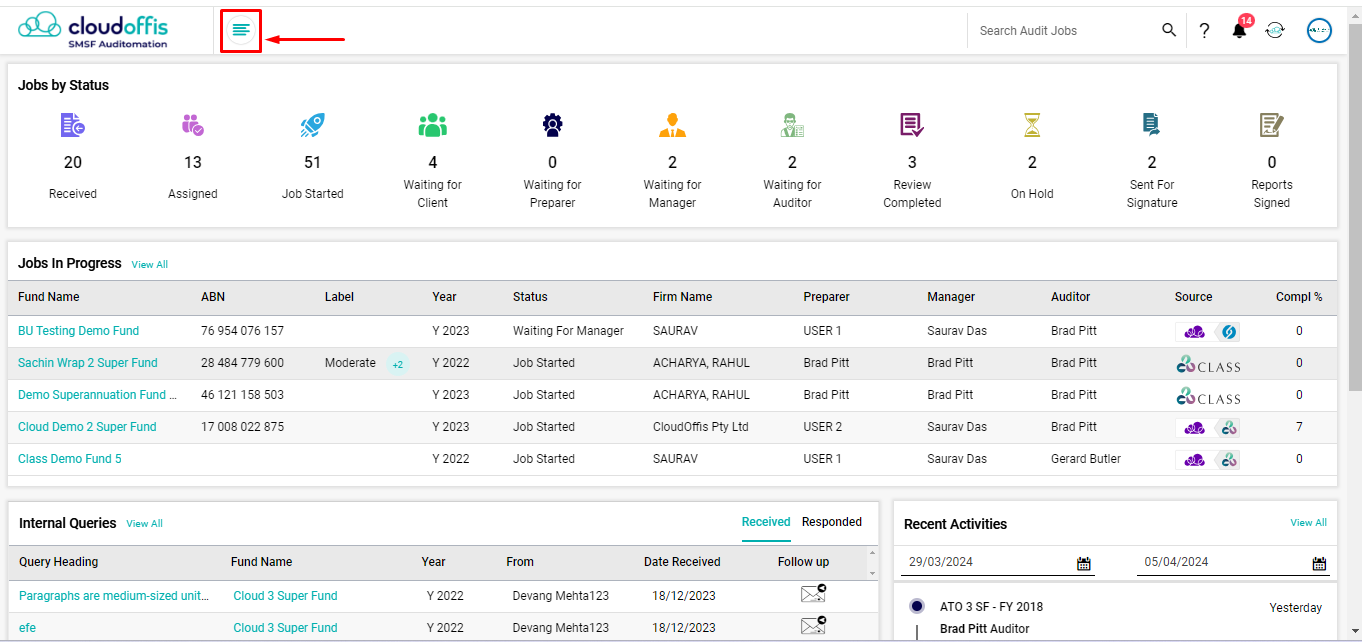Switch to the Responded queries tab

click(x=832, y=522)
